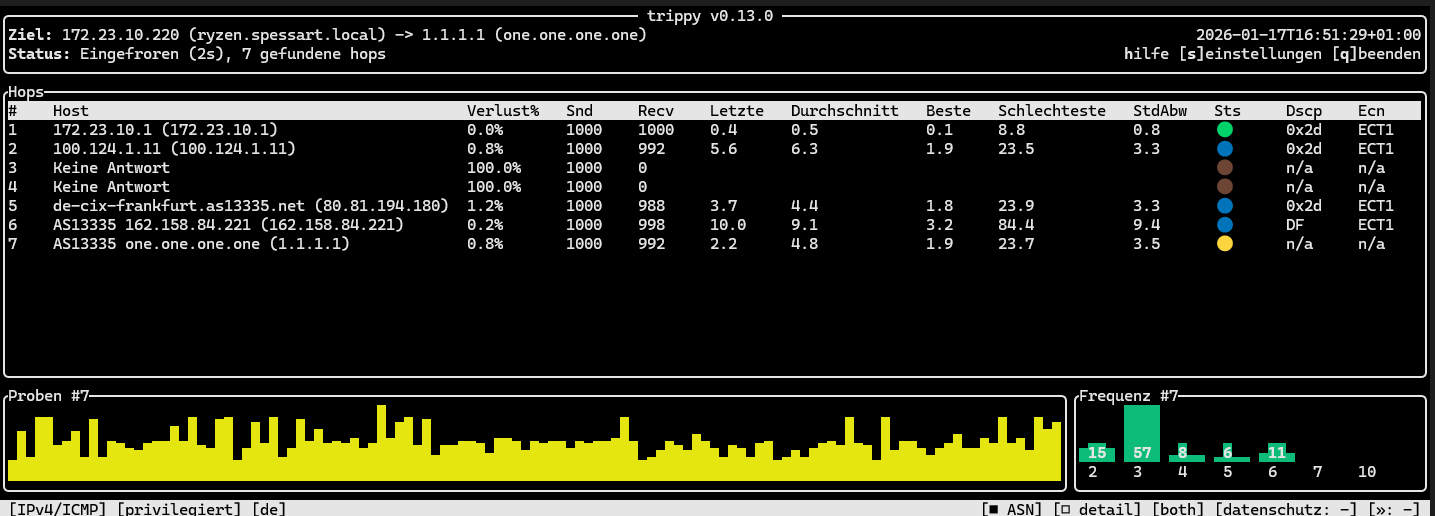Select the de-cix-frankfurt.as13335.net hop row
The width and height of the screenshot is (1435, 516).
pos(714,205)
